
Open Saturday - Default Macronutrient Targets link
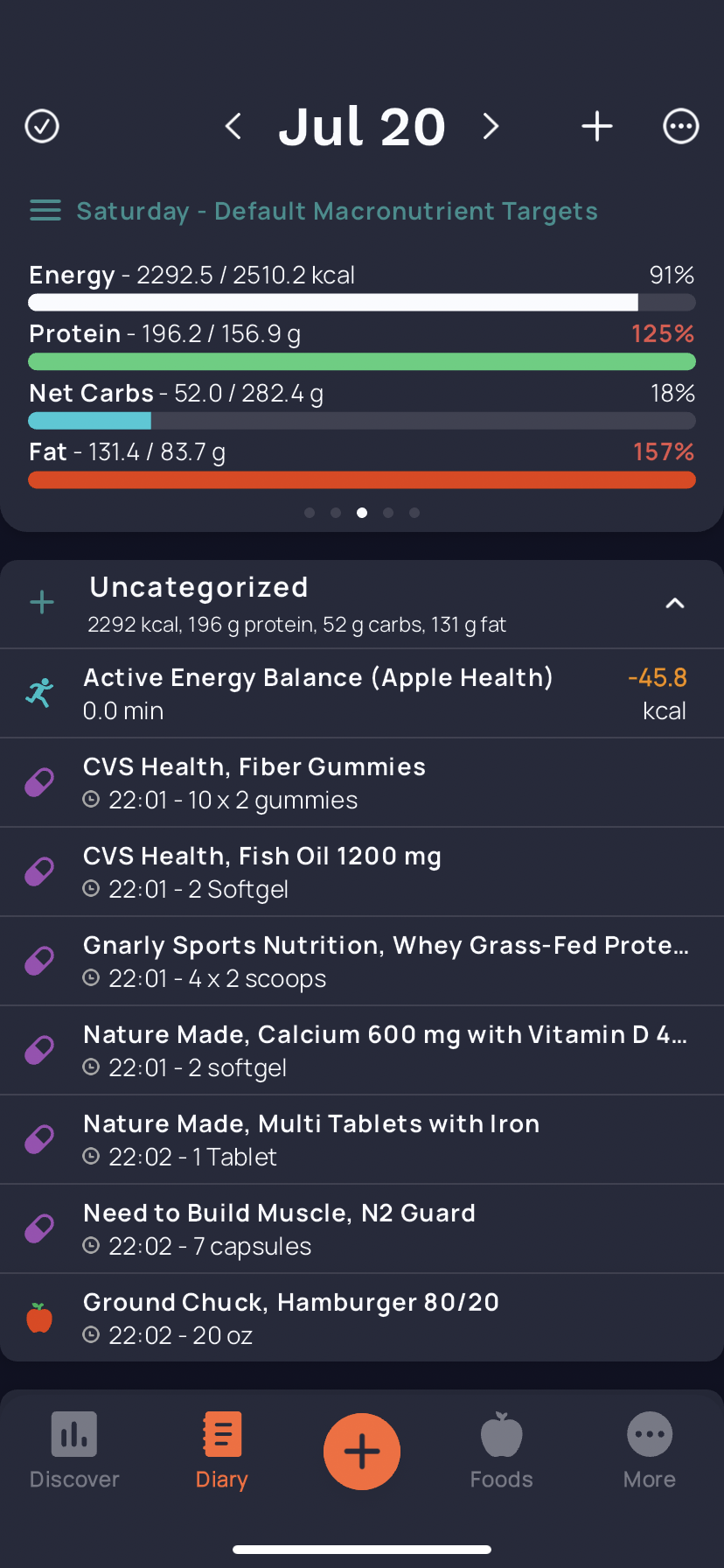338,211
